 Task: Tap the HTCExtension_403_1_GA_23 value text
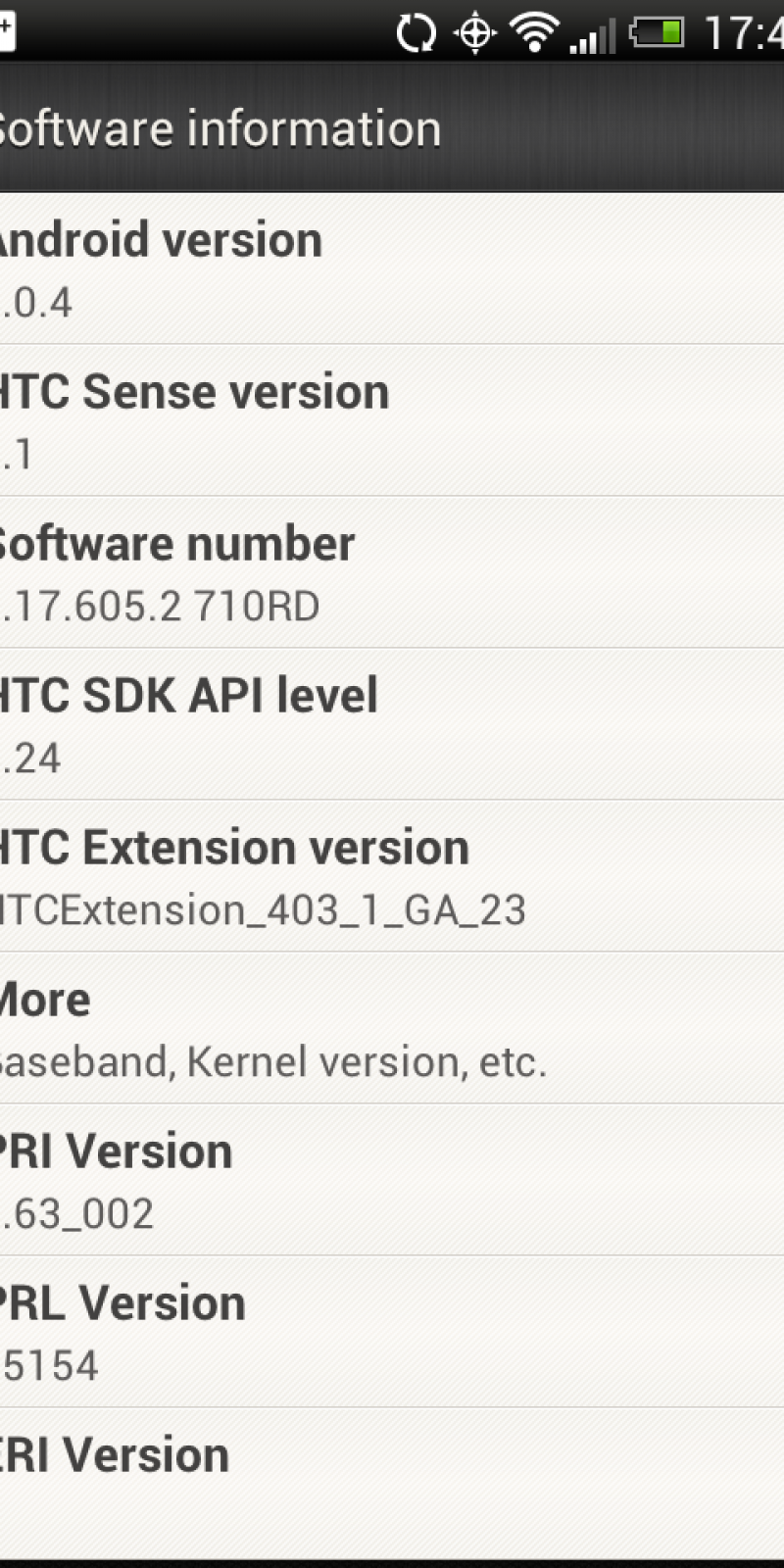(x=263, y=910)
